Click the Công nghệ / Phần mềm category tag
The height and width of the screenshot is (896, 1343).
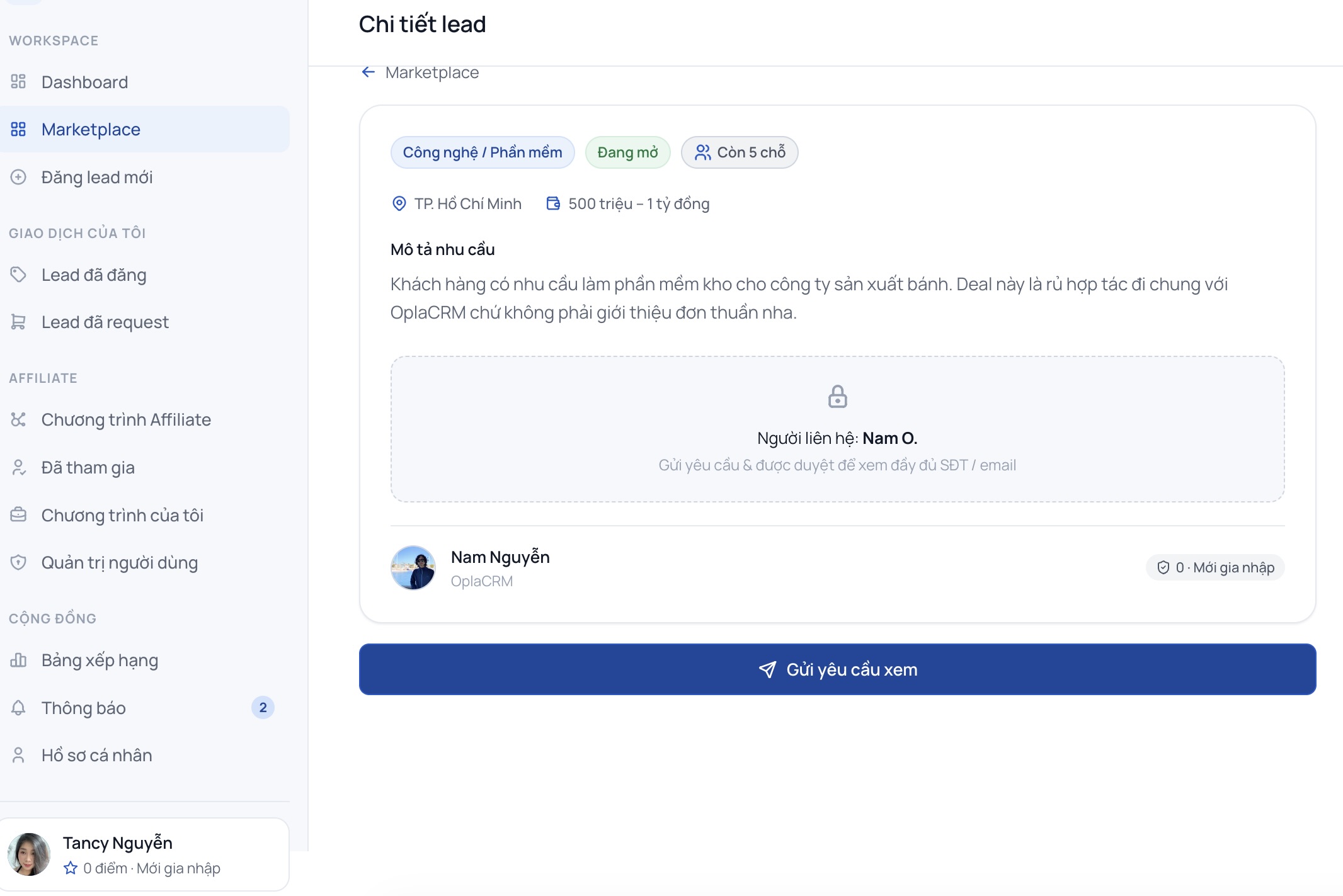(x=483, y=152)
